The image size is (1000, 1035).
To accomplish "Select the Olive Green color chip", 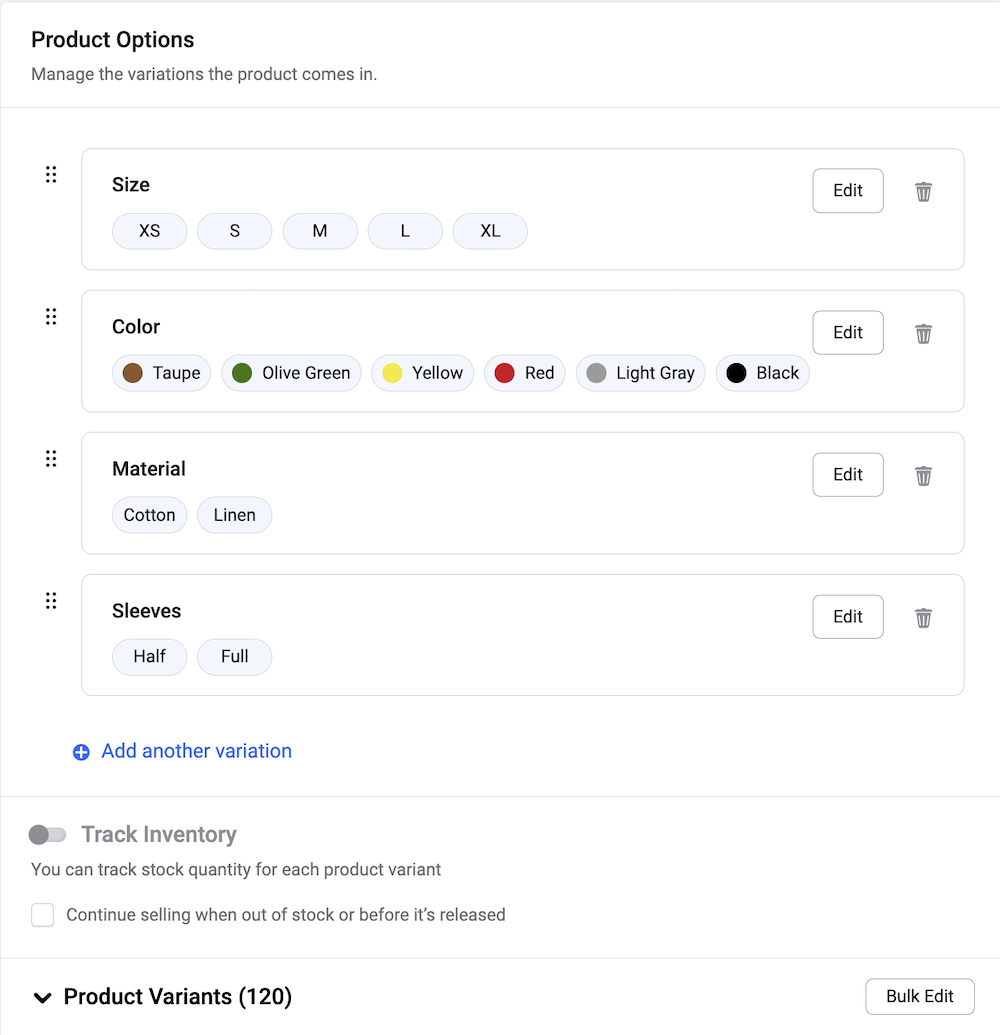I will [292, 373].
